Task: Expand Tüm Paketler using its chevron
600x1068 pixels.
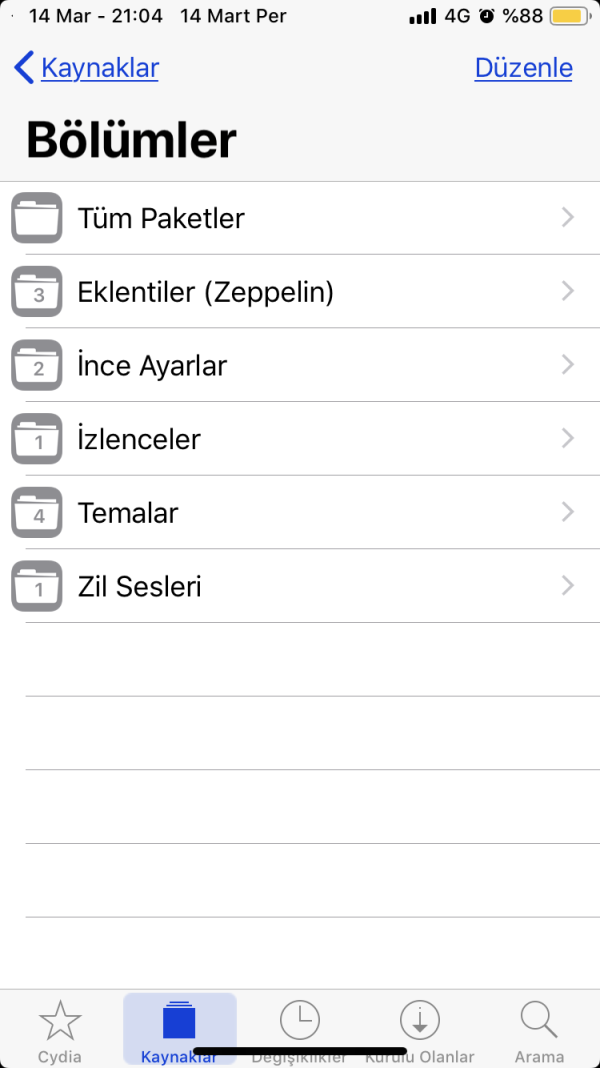Action: (568, 218)
